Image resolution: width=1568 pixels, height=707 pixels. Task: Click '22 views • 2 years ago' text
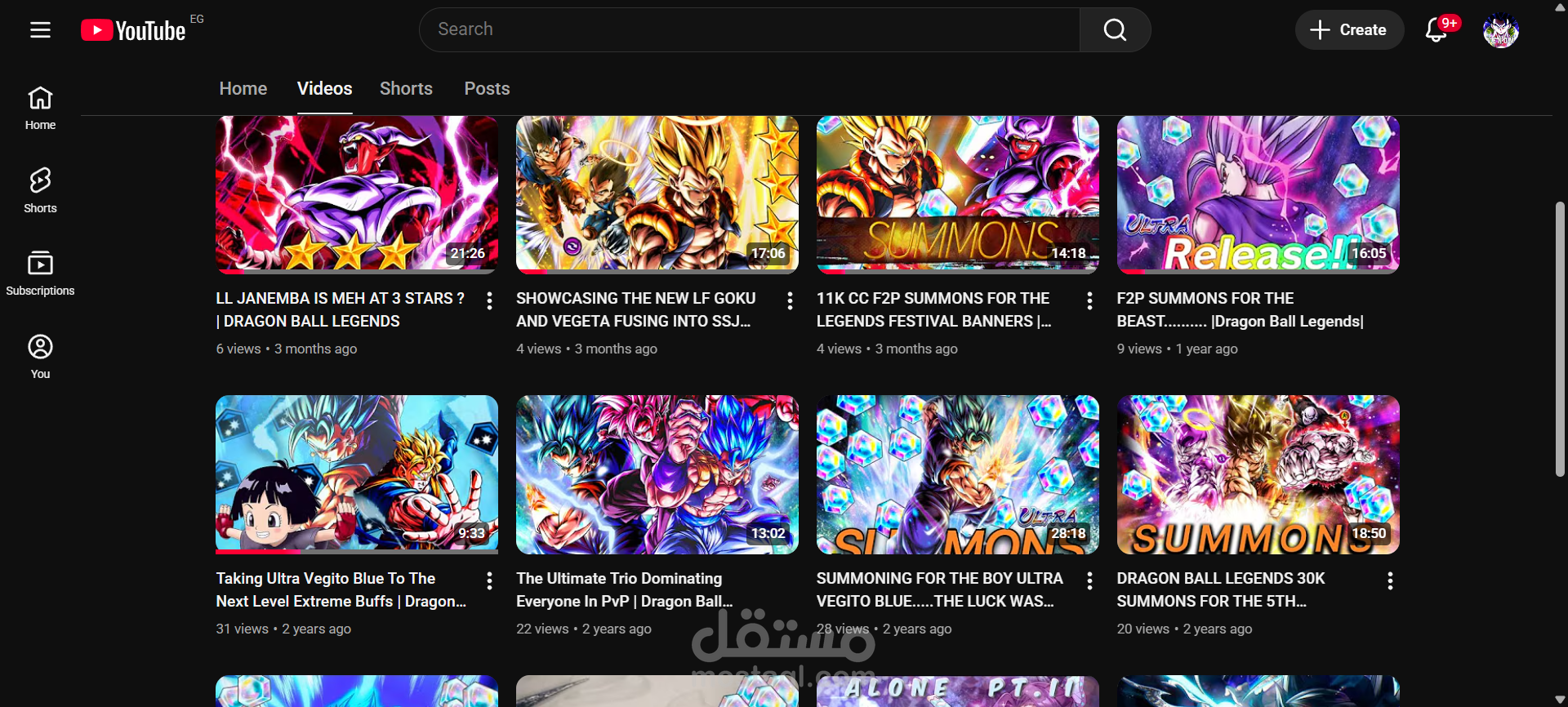[584, 629]
